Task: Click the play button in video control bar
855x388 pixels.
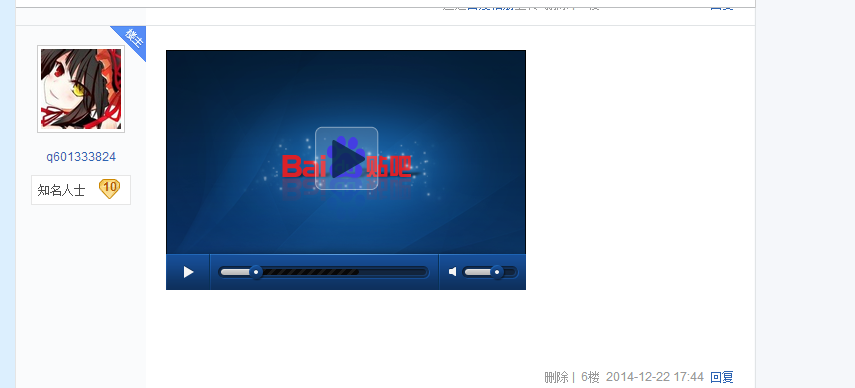Action: pos(188,272)
